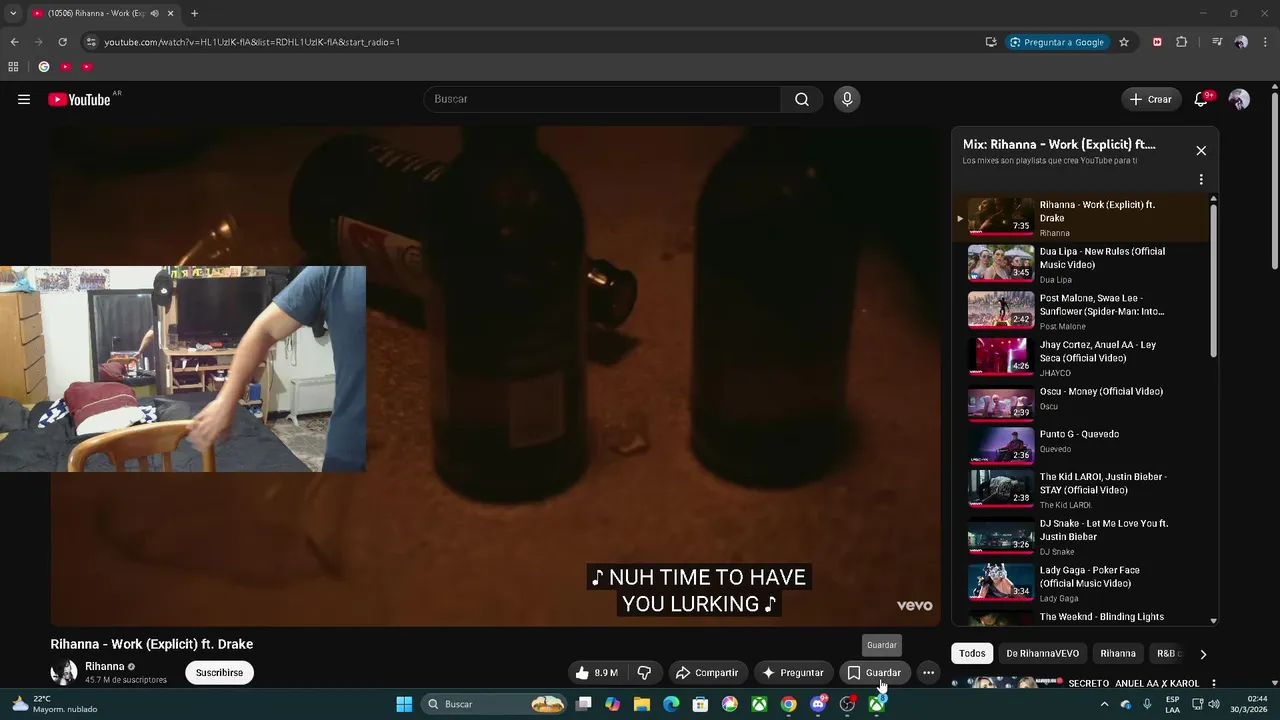Image resolution: width=1280 pixels, height=720 pixels.
Task: Play Oscu - Money from the mix
Action: (x=1082, y=405)
